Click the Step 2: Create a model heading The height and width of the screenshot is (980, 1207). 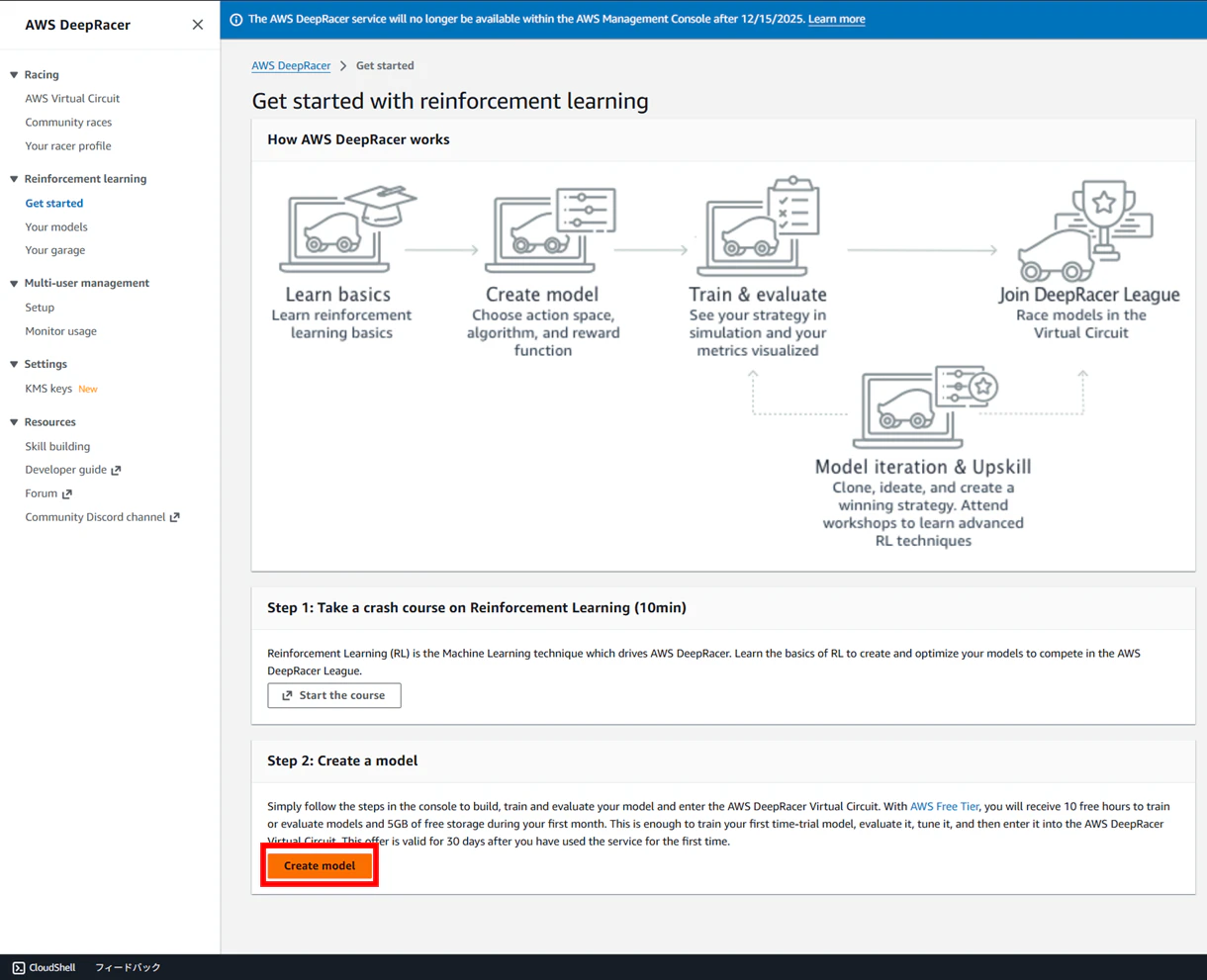pyautogui.click(x=342, y=760)
